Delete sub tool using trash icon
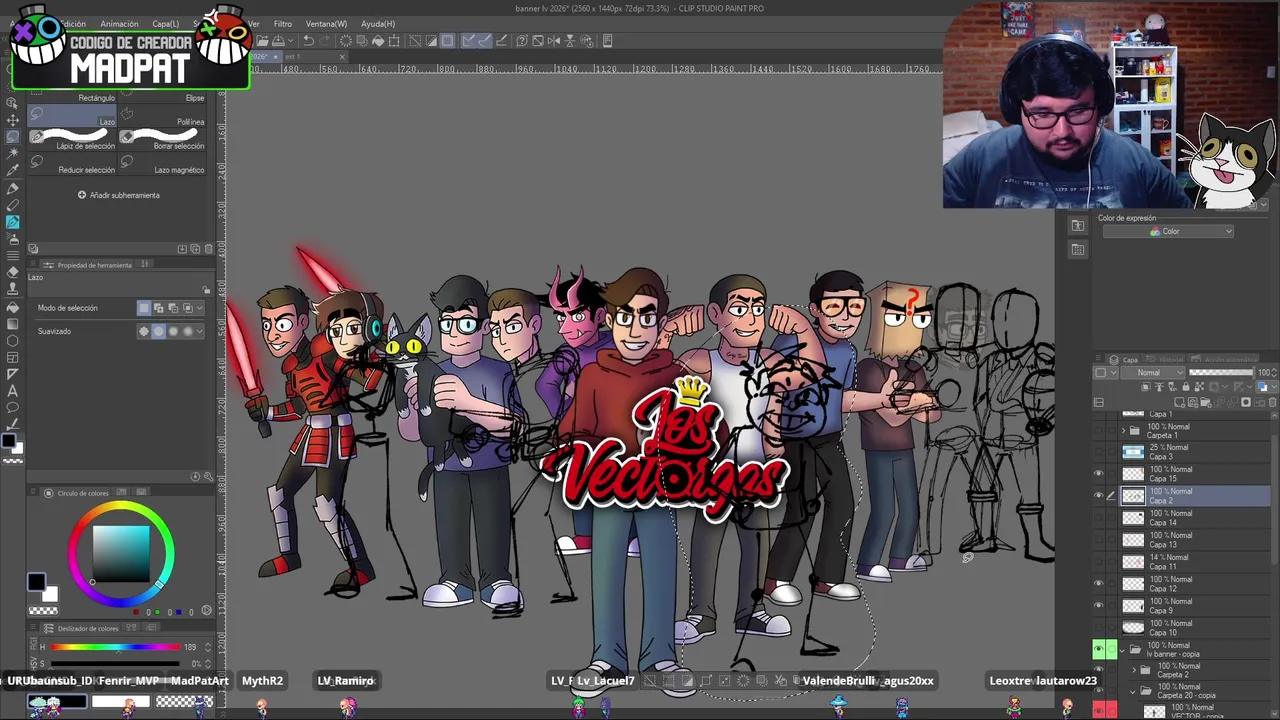This screenshot has height=720, width=1280. click(x=208, y=248)
